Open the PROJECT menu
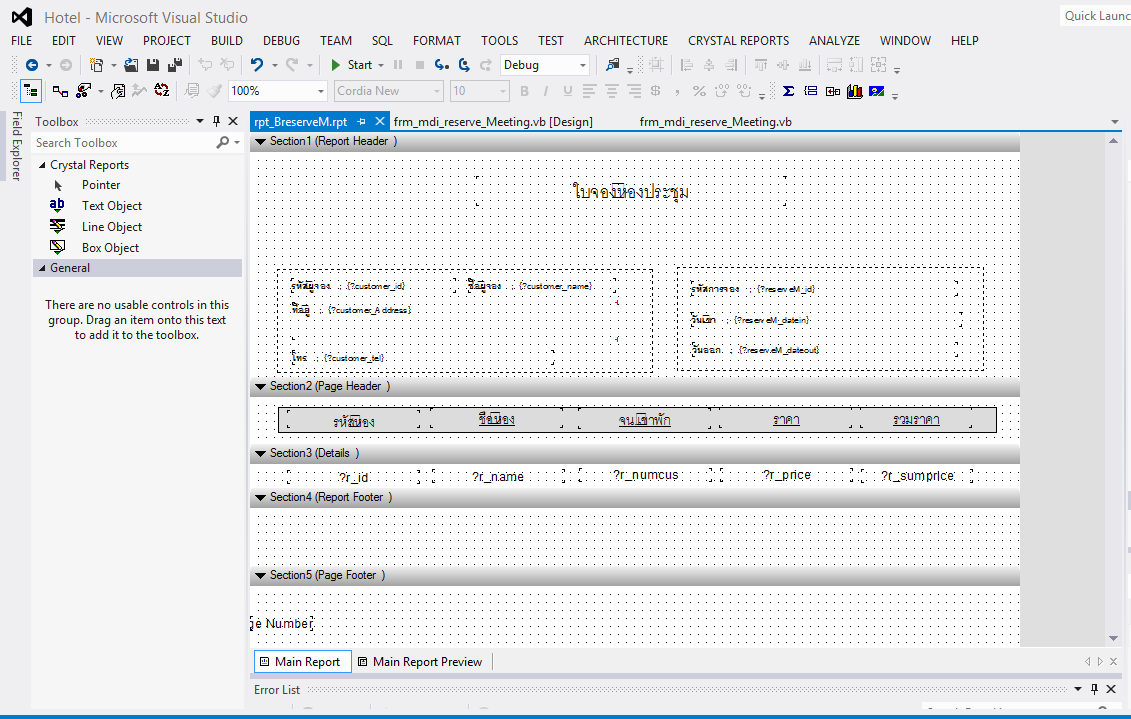The image size is (1131, 719). [167, 41]
